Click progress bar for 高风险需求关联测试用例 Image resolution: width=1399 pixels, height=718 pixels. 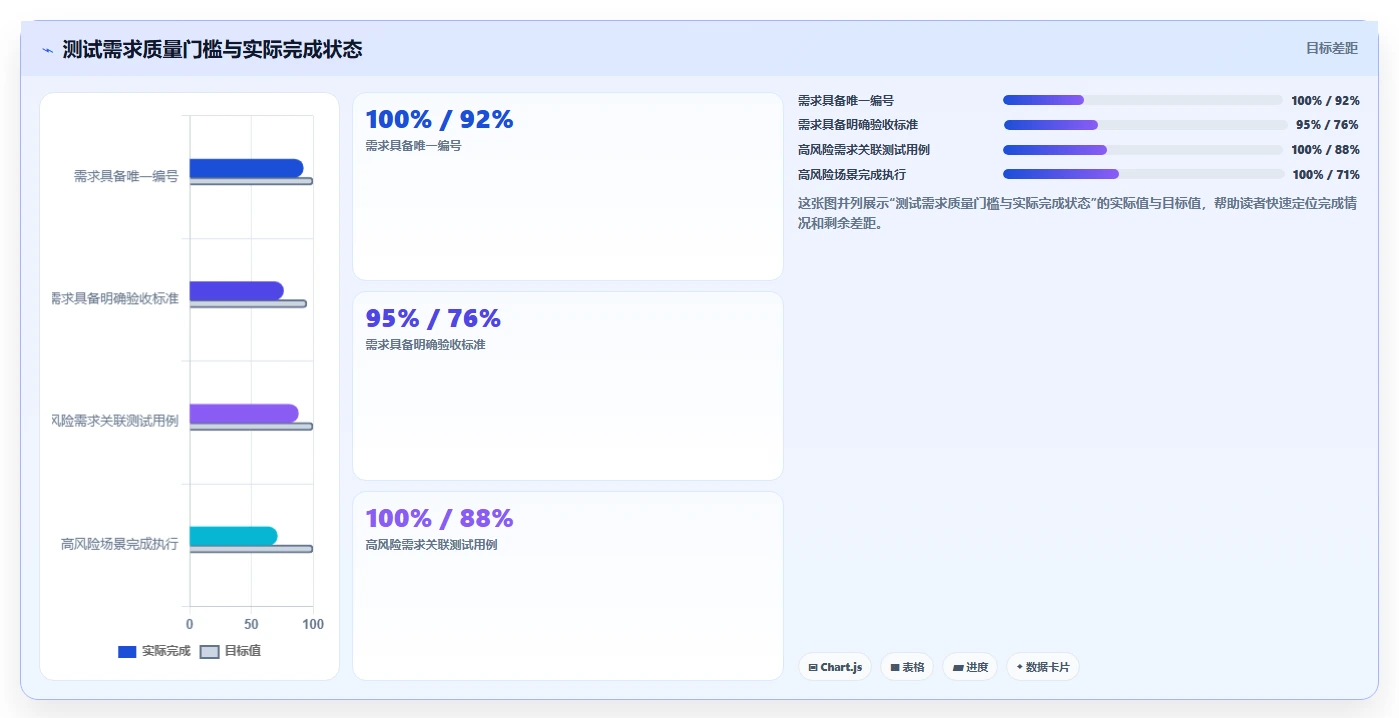pyautogui.click(x=1142, y=150)
